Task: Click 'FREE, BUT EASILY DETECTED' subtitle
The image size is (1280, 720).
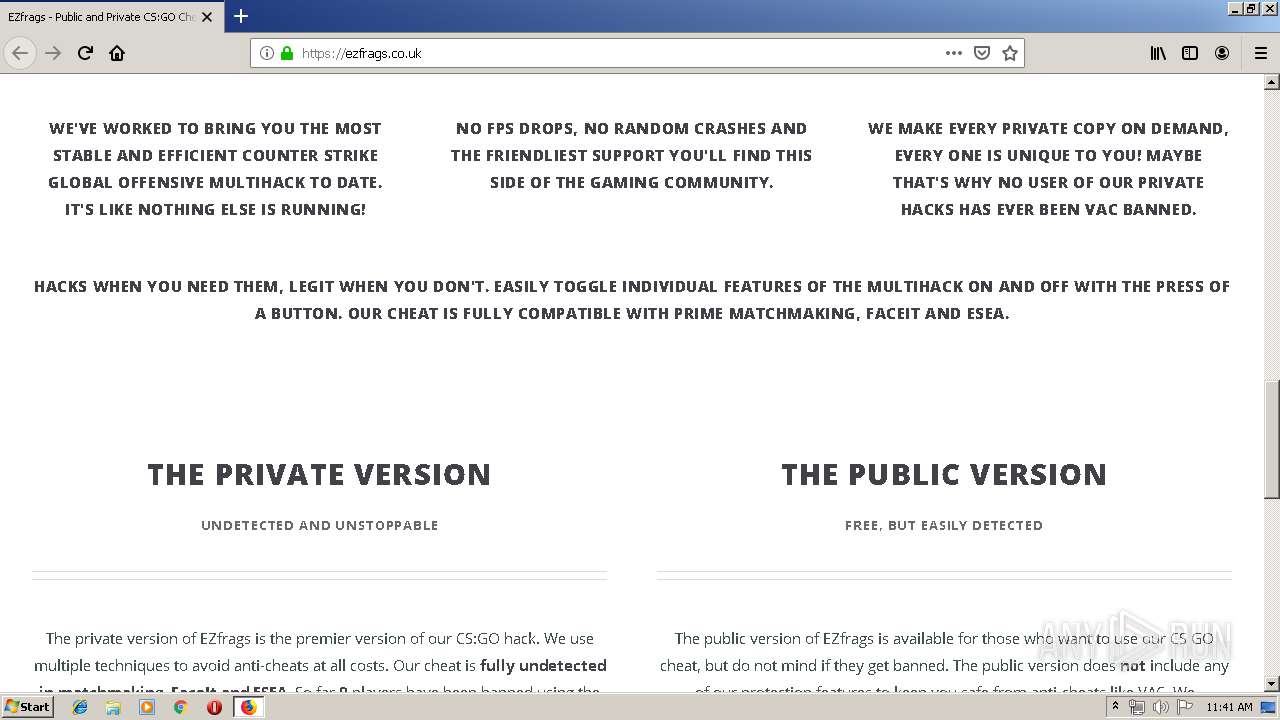Action: (944, 525)
